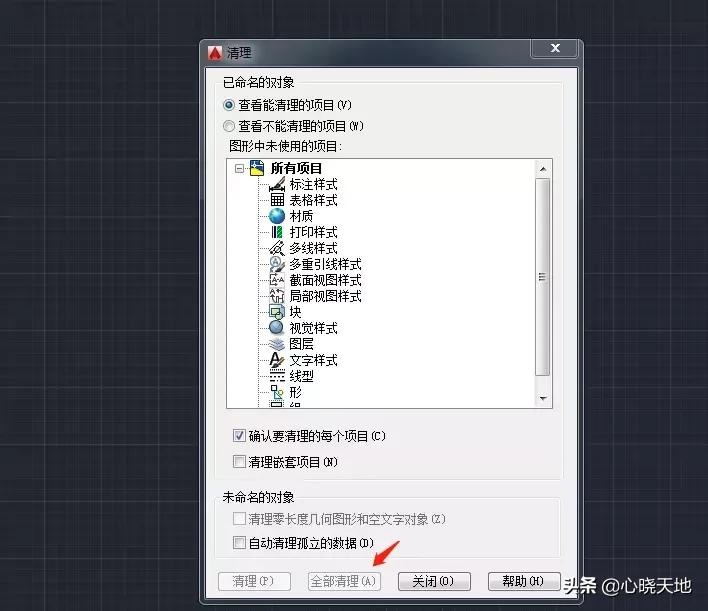Screen dimensions: 708x611
Task: Click the 视觉样式 sphere icon
Action: point(276,328)
